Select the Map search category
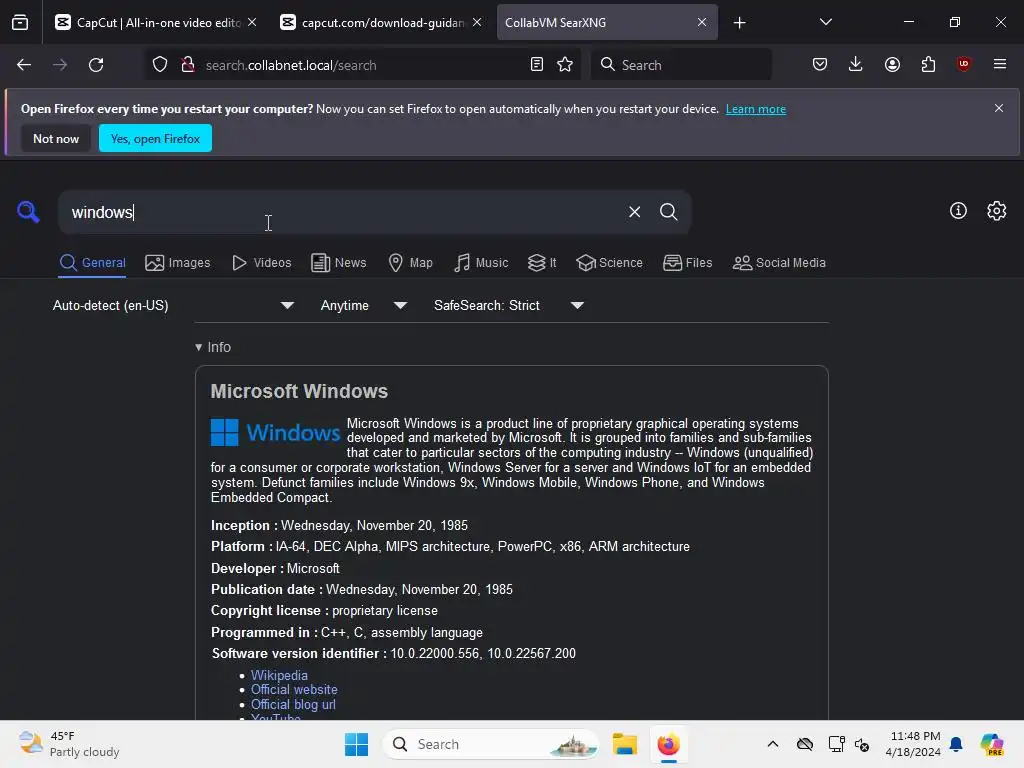The height and width of the screenshot is (768, 1024). click(x=410, y=263)
